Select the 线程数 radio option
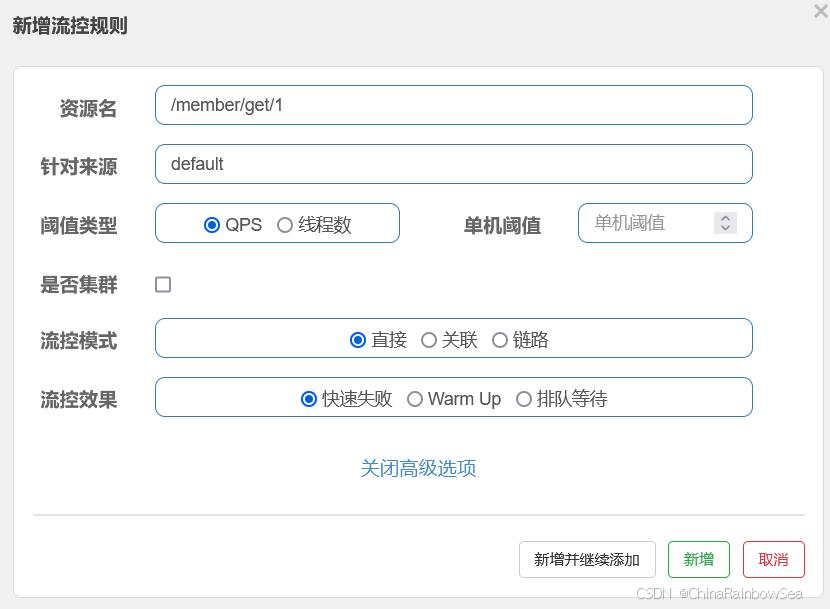Image resolution: width=830 pixels, height=609 pixels. point(285,225)
